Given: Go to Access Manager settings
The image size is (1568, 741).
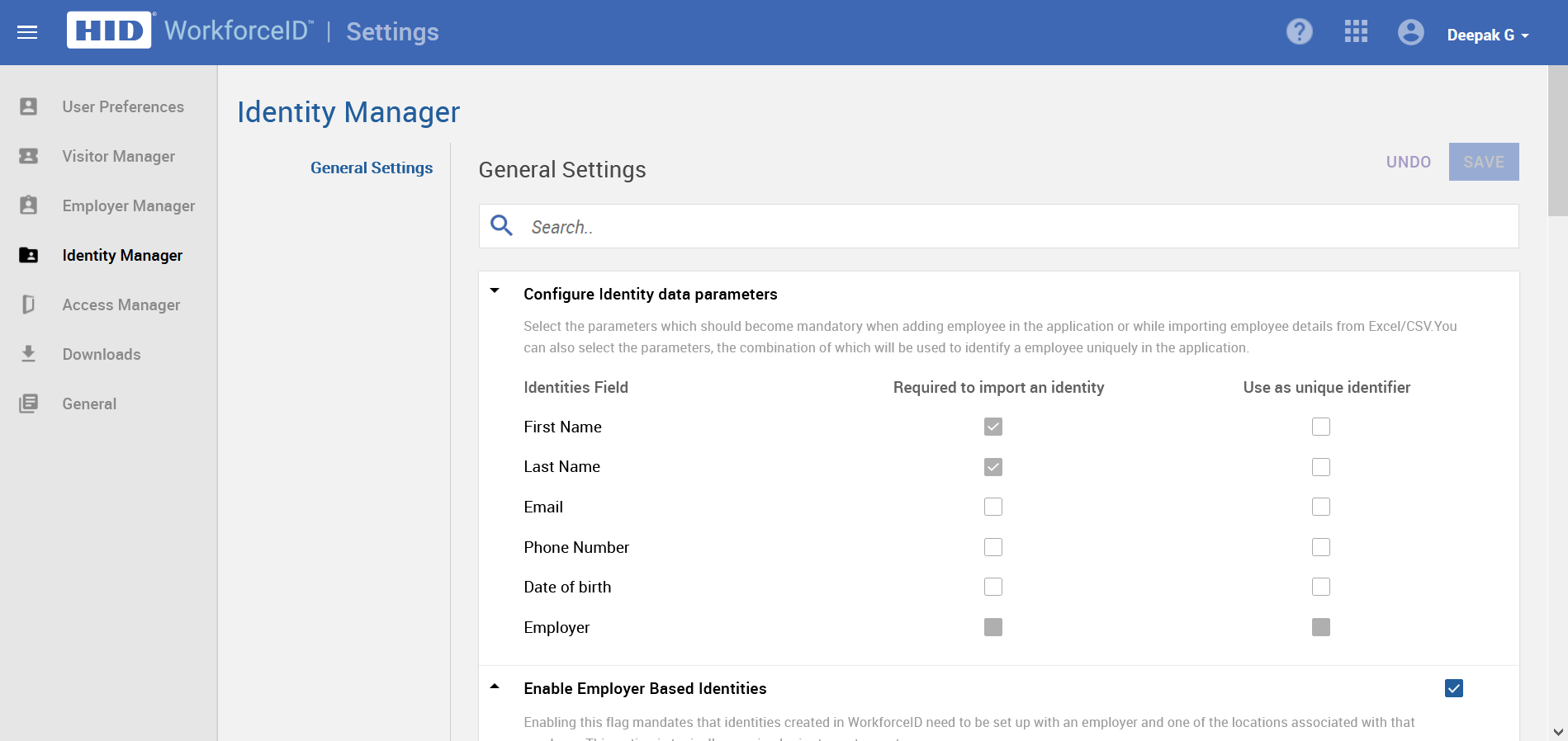Looking at the screenshot, I should click(x=121, y=304).
